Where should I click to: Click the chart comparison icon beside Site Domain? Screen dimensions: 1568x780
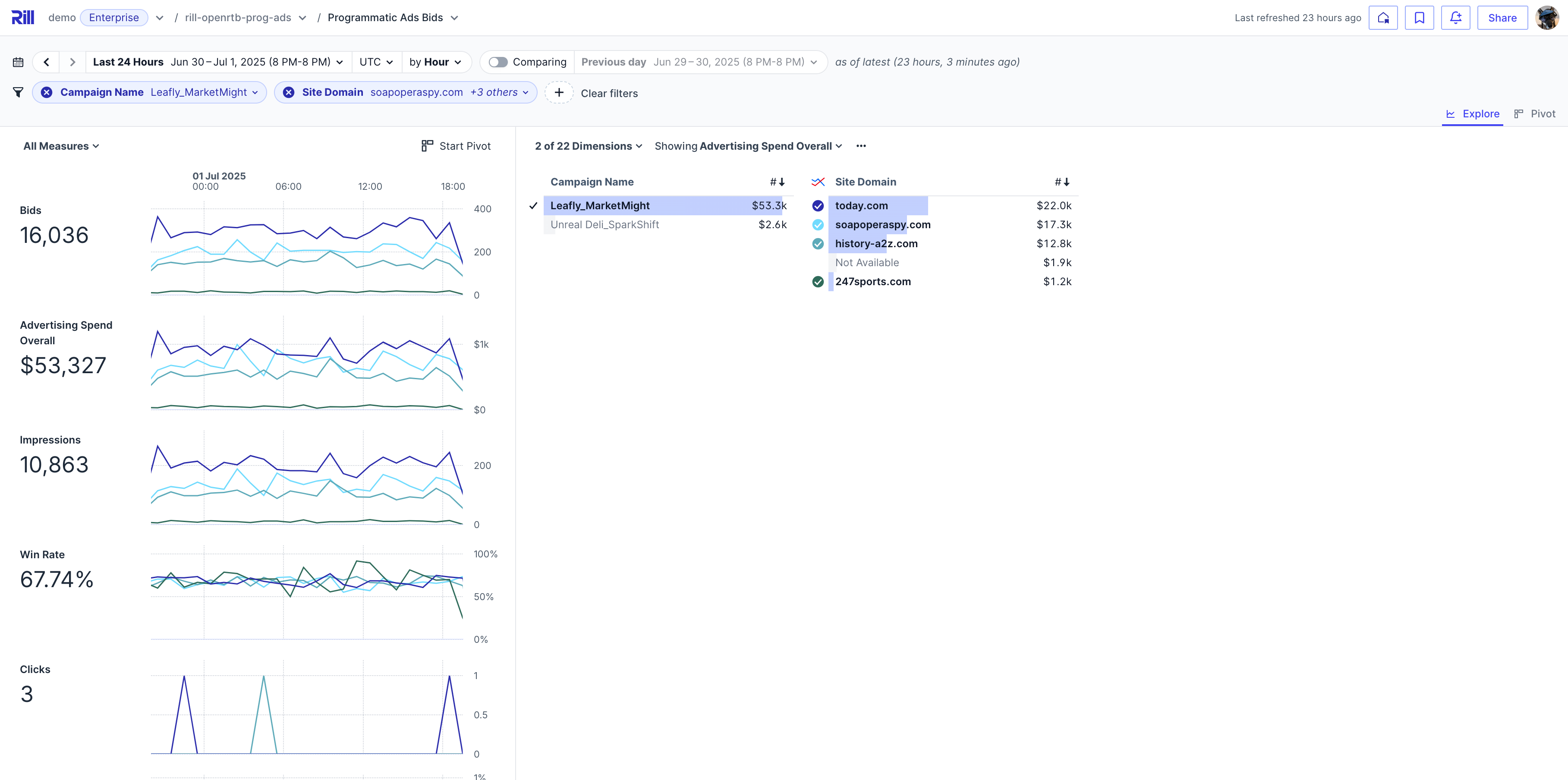pyautogui.click(x=818, y=181)
